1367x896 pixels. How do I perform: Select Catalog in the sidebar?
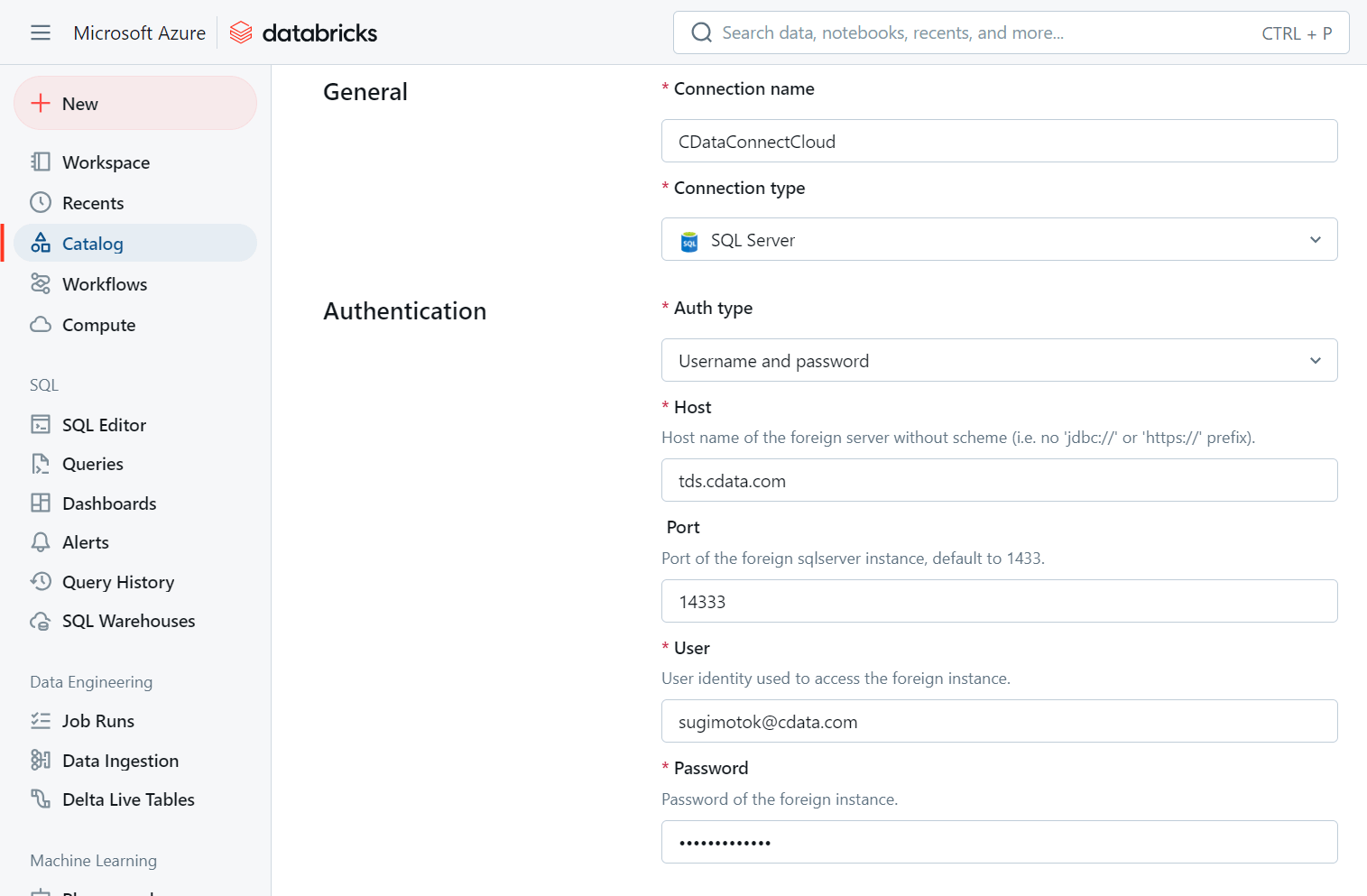tap(135, 243)
